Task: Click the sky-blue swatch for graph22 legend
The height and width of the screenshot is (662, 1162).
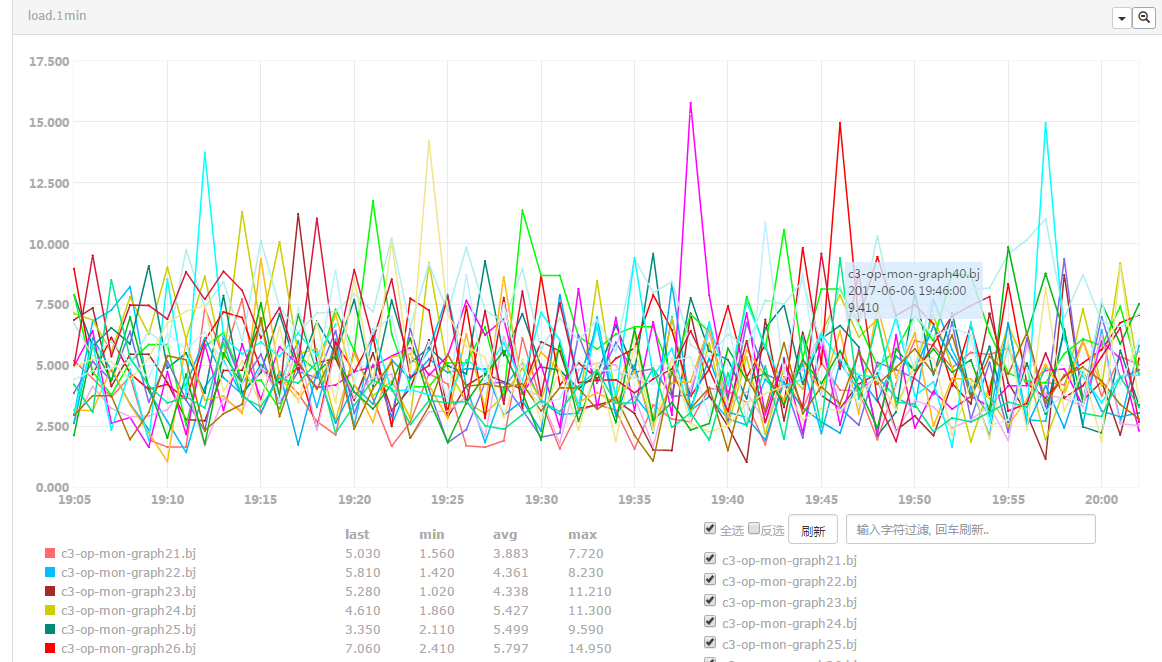Action: click(x=50, y=572)
